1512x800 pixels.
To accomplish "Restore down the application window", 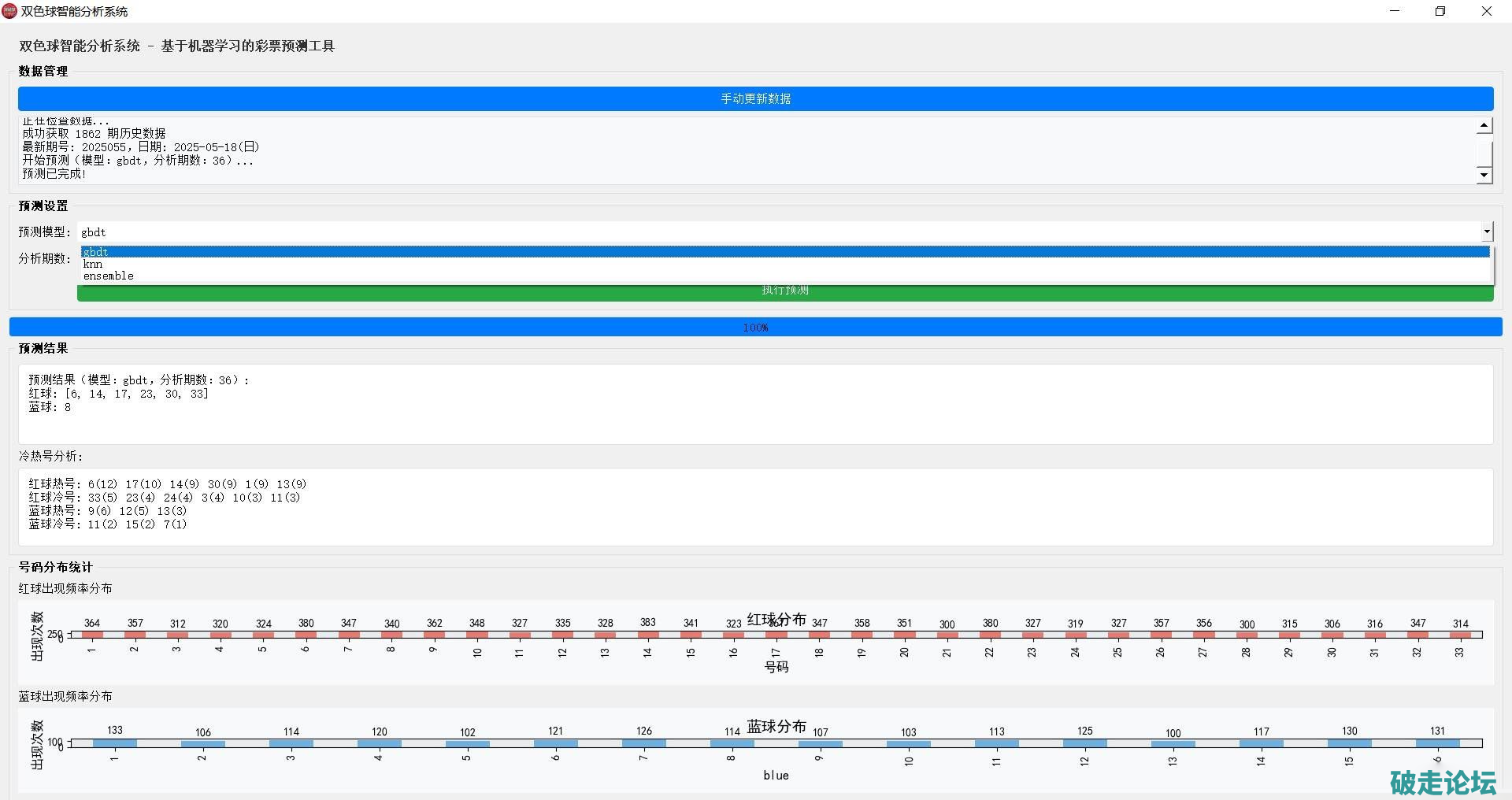I will (x=1440, y=11).
